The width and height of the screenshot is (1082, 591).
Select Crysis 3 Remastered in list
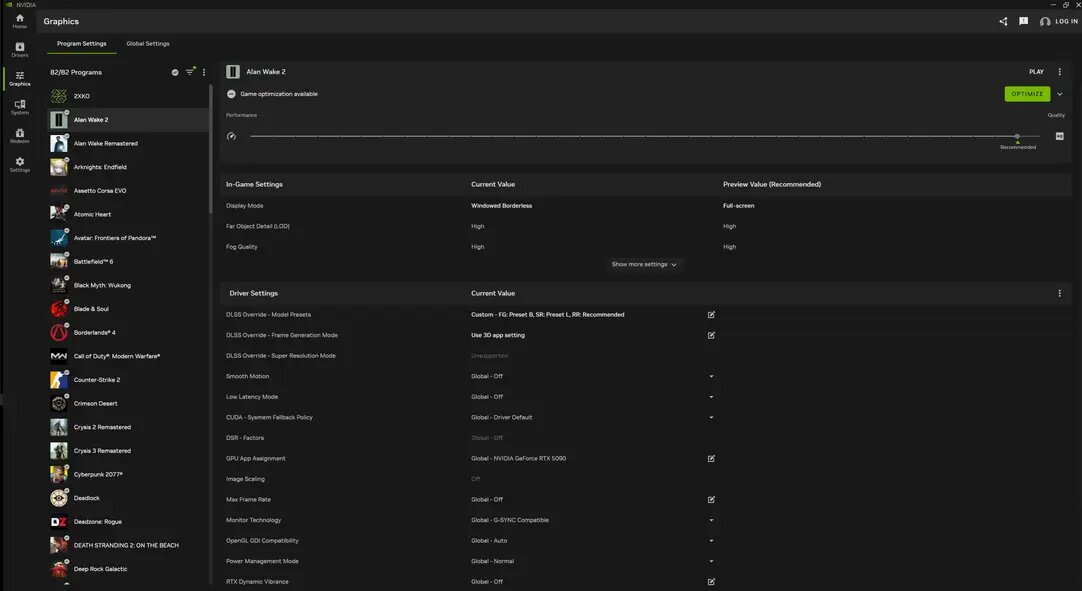coord(128,451)
